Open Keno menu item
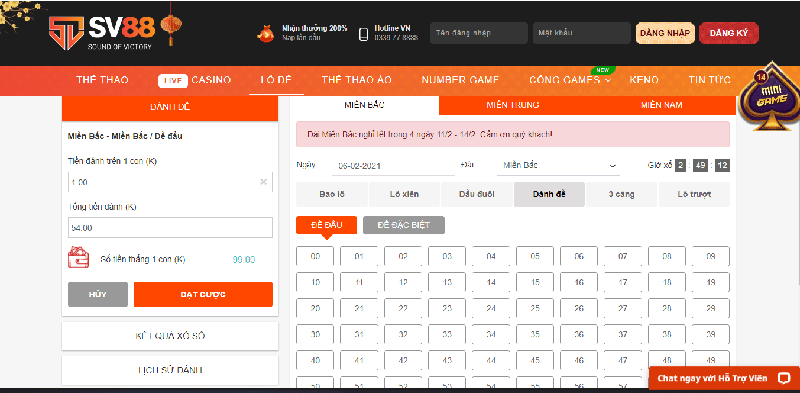Viewport: 800px width, 393px height. [644, 80]
